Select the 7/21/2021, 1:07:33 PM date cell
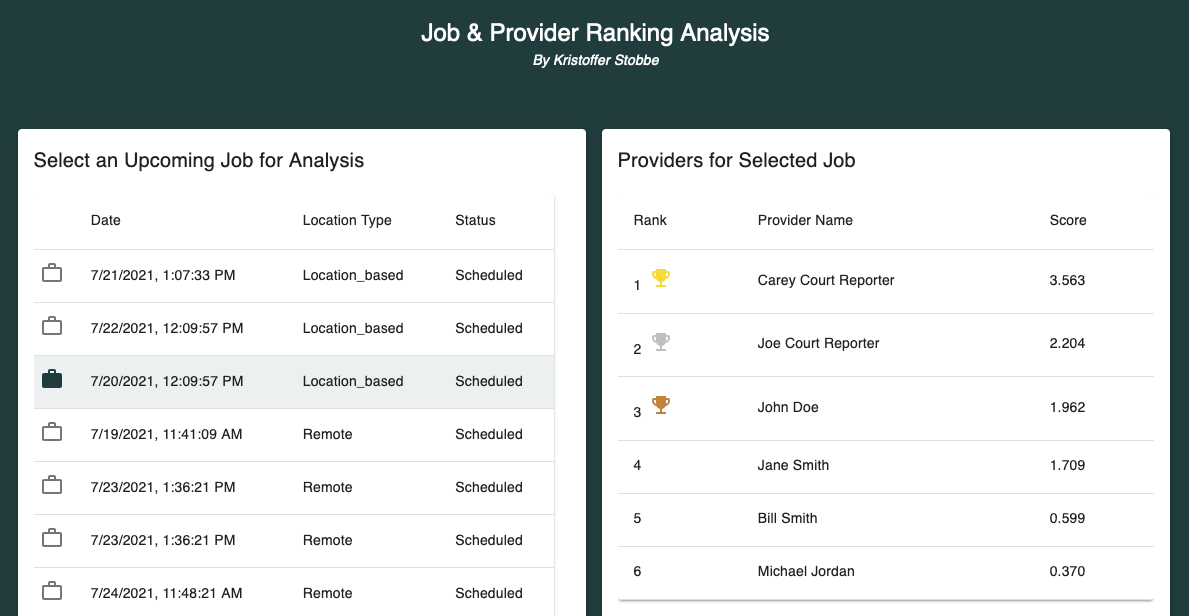This screenshot has width=1189, height=616. point(163,275)
